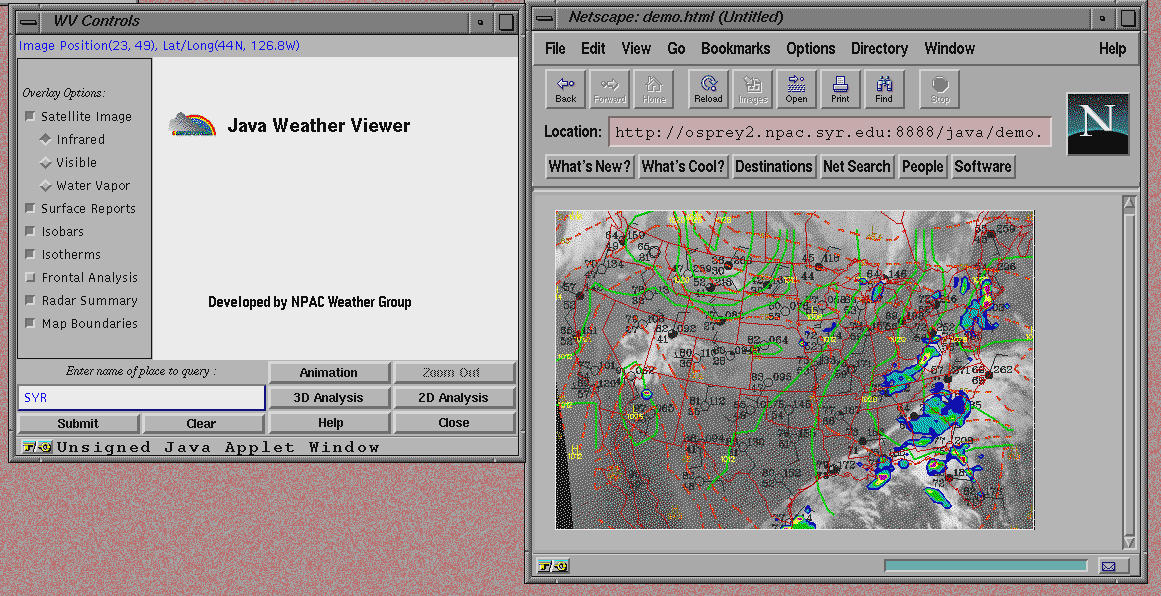Click the Net Search directory button
The height and width of the screenshot is (596, 1161).
click(x=857, y=167)
